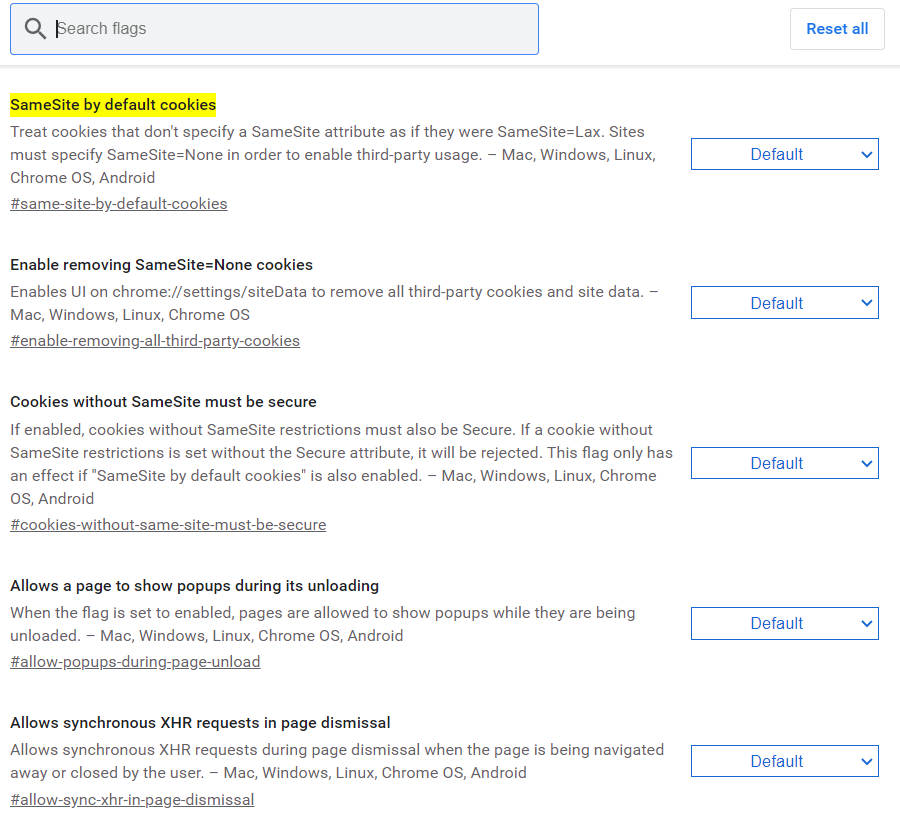Click description starting 'When the flag is set to enabled'
The height and width of the screenshot is (832, 900).
323,624
